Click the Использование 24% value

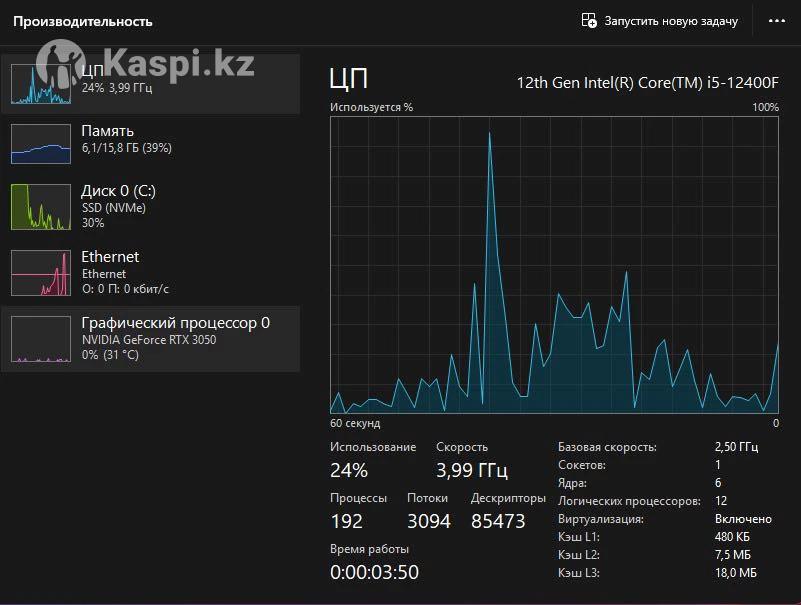tap(349, 470)
